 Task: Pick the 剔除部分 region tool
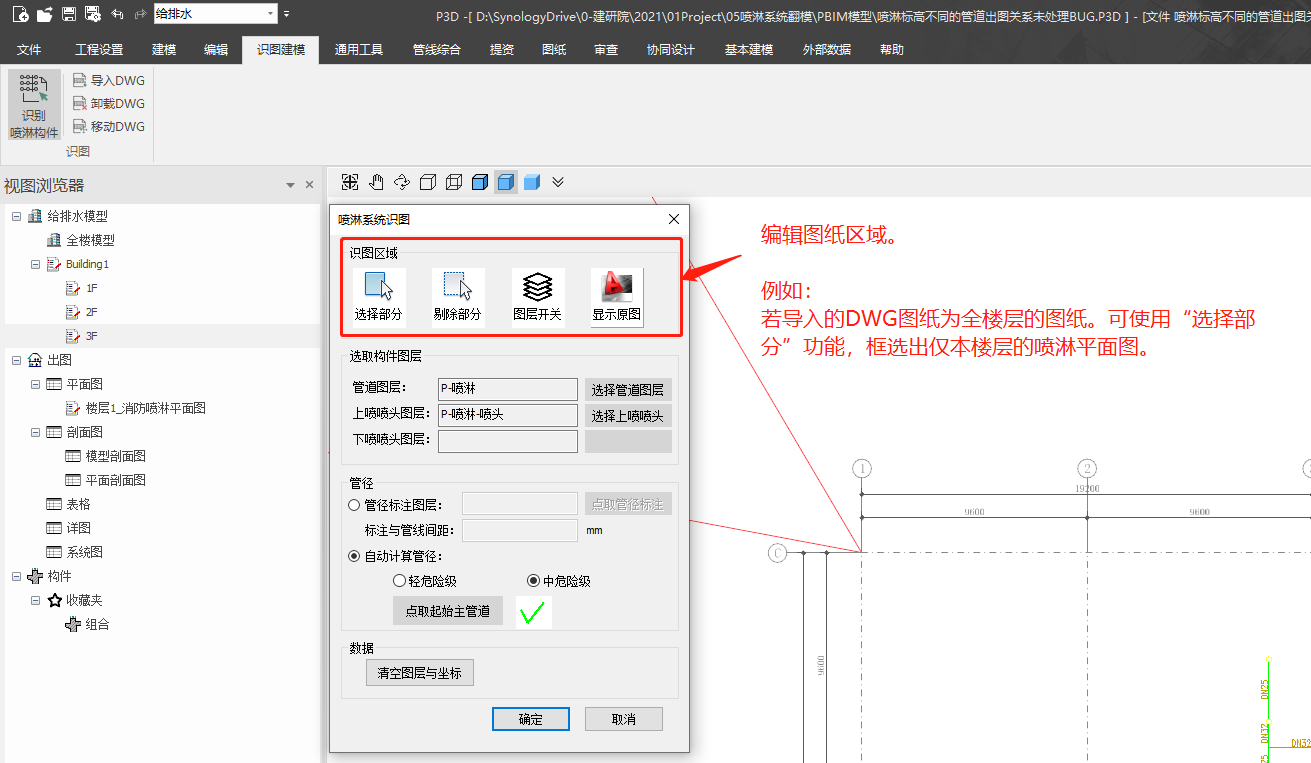pos(457,297)
